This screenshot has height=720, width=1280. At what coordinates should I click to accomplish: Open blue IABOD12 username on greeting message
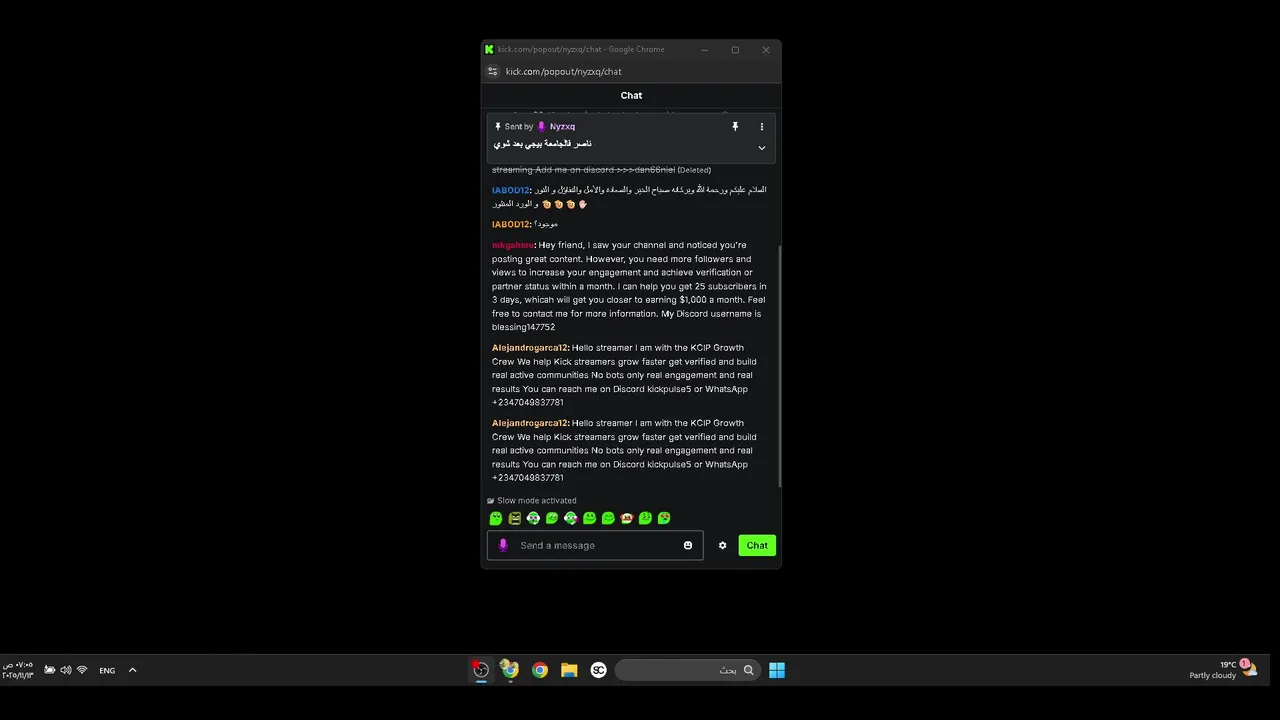[x=510, y=190]
